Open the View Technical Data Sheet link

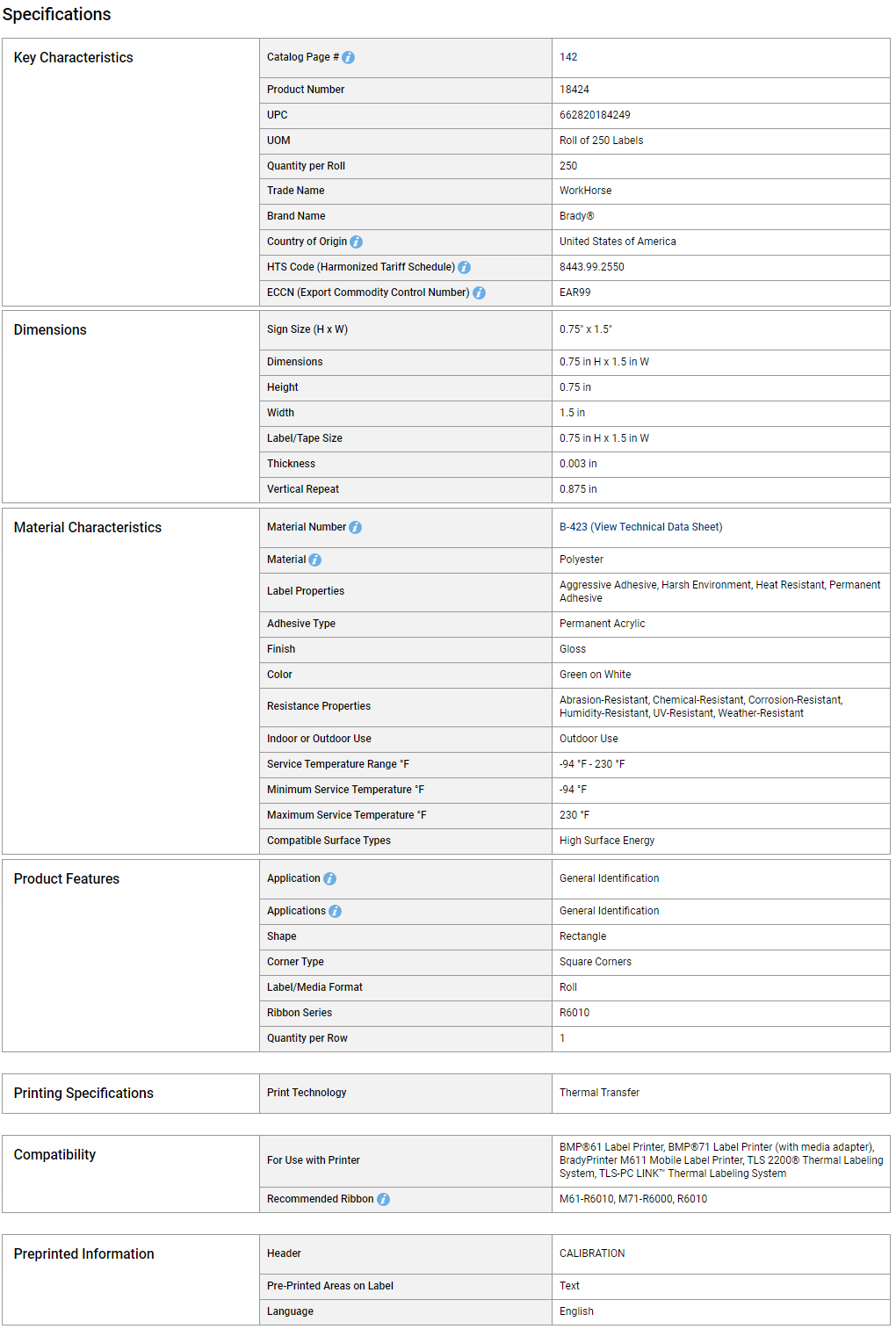click(x=658, y=527)
